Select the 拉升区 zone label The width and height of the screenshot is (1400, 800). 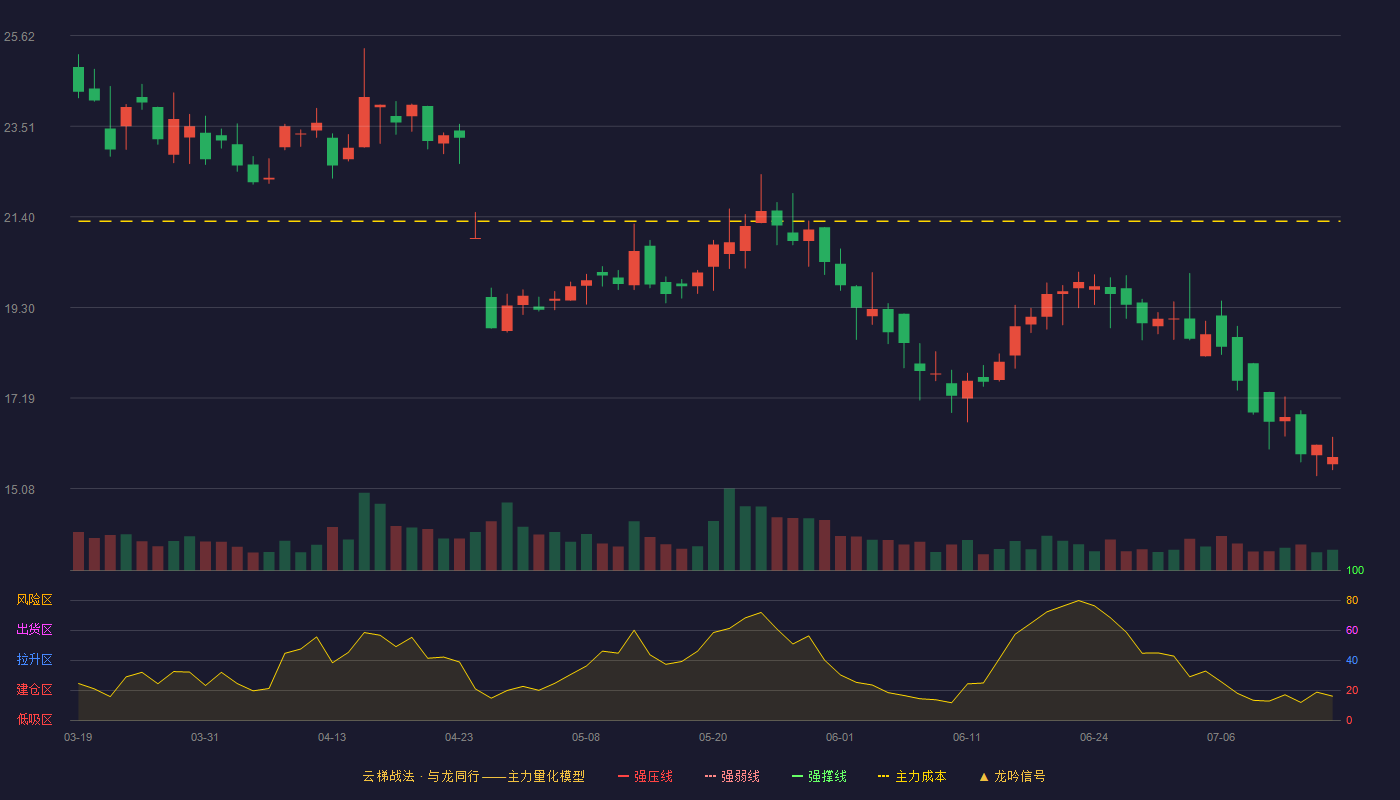click(34, 660)
